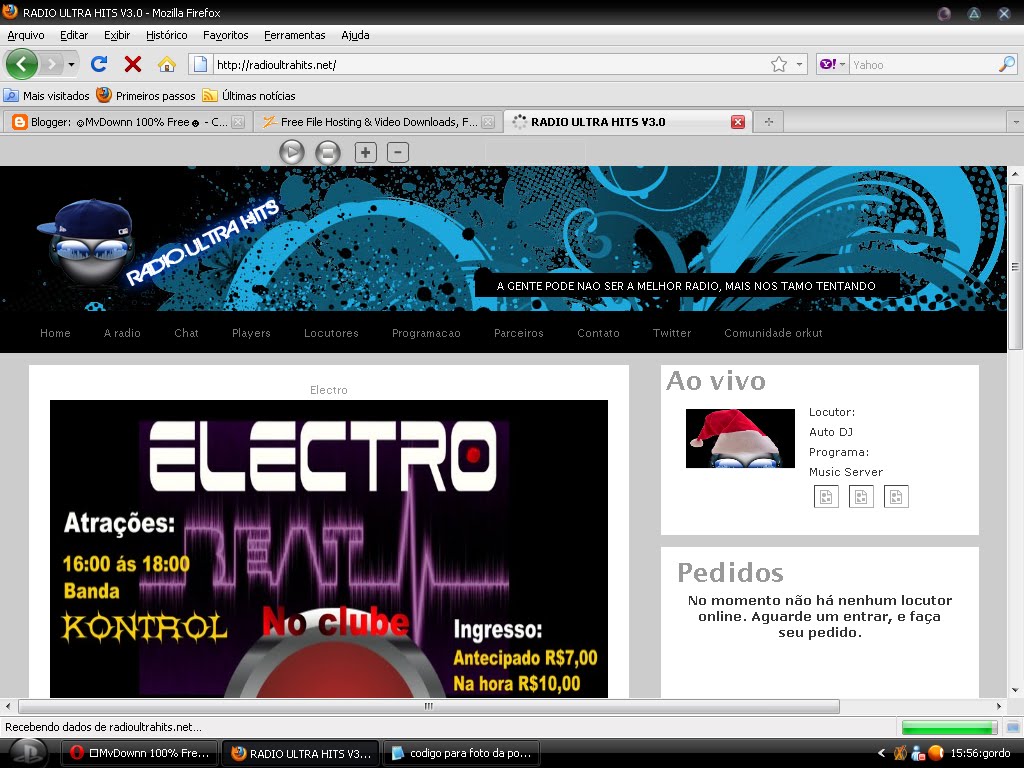Open the Ferramentas menu

pos(295,35)
